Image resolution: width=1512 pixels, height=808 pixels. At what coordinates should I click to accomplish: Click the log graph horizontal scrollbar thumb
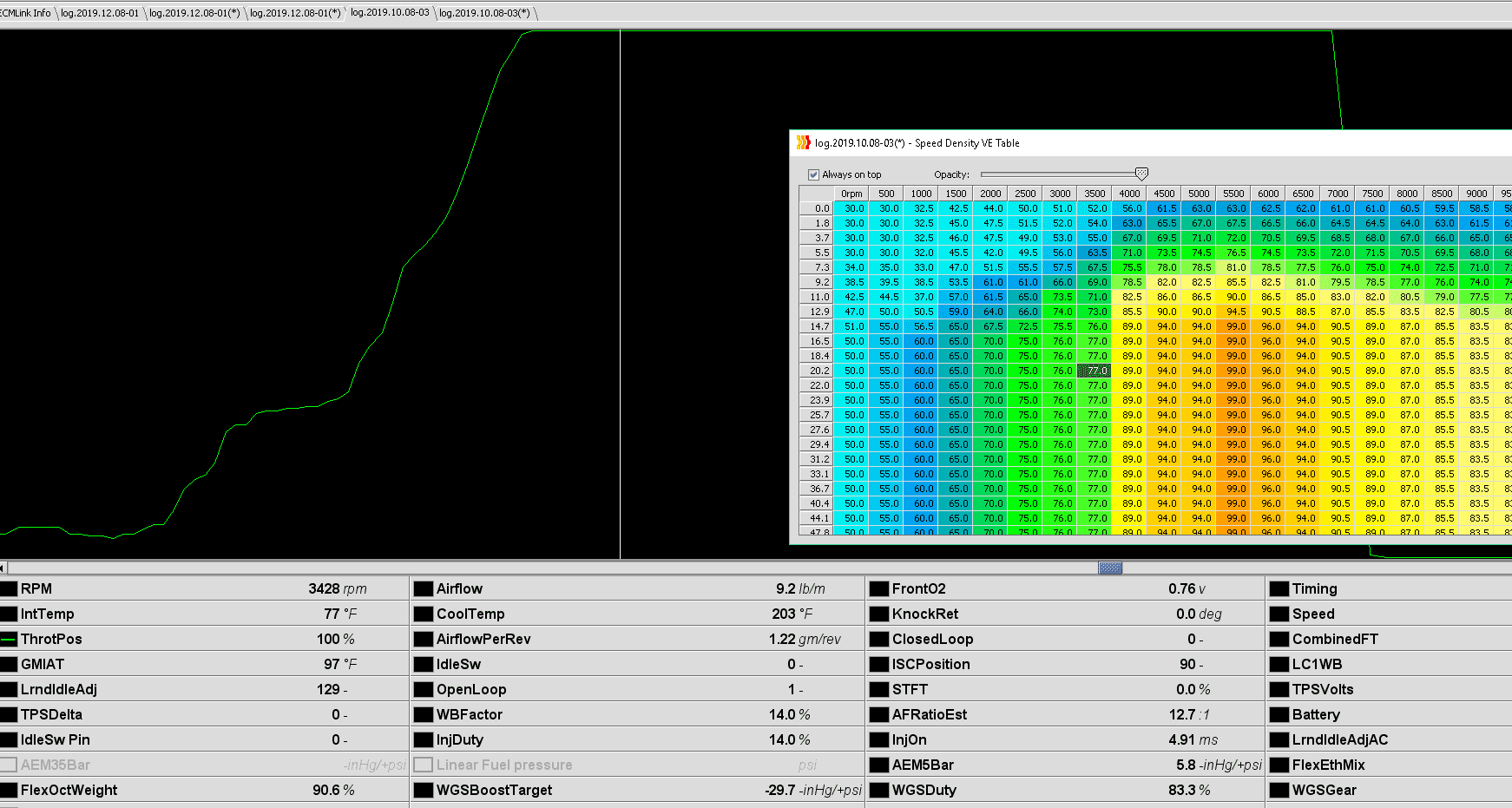[1110, 568]
